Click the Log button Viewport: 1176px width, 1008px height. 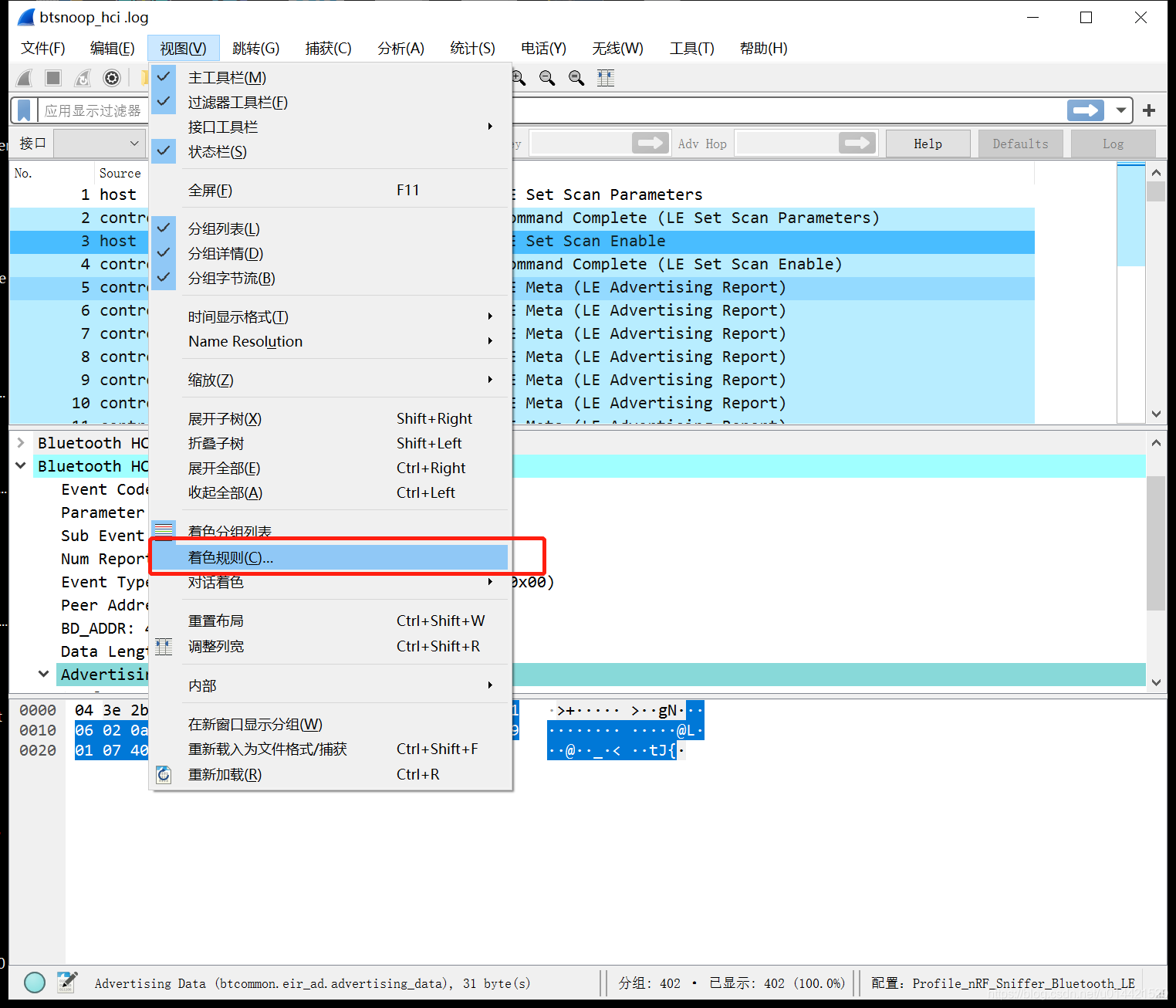coord(1113,144)
